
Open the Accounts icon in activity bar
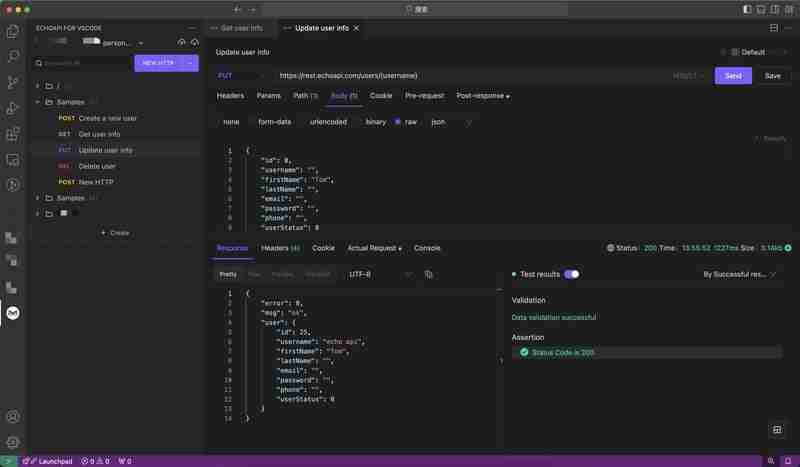pos(13,416)
